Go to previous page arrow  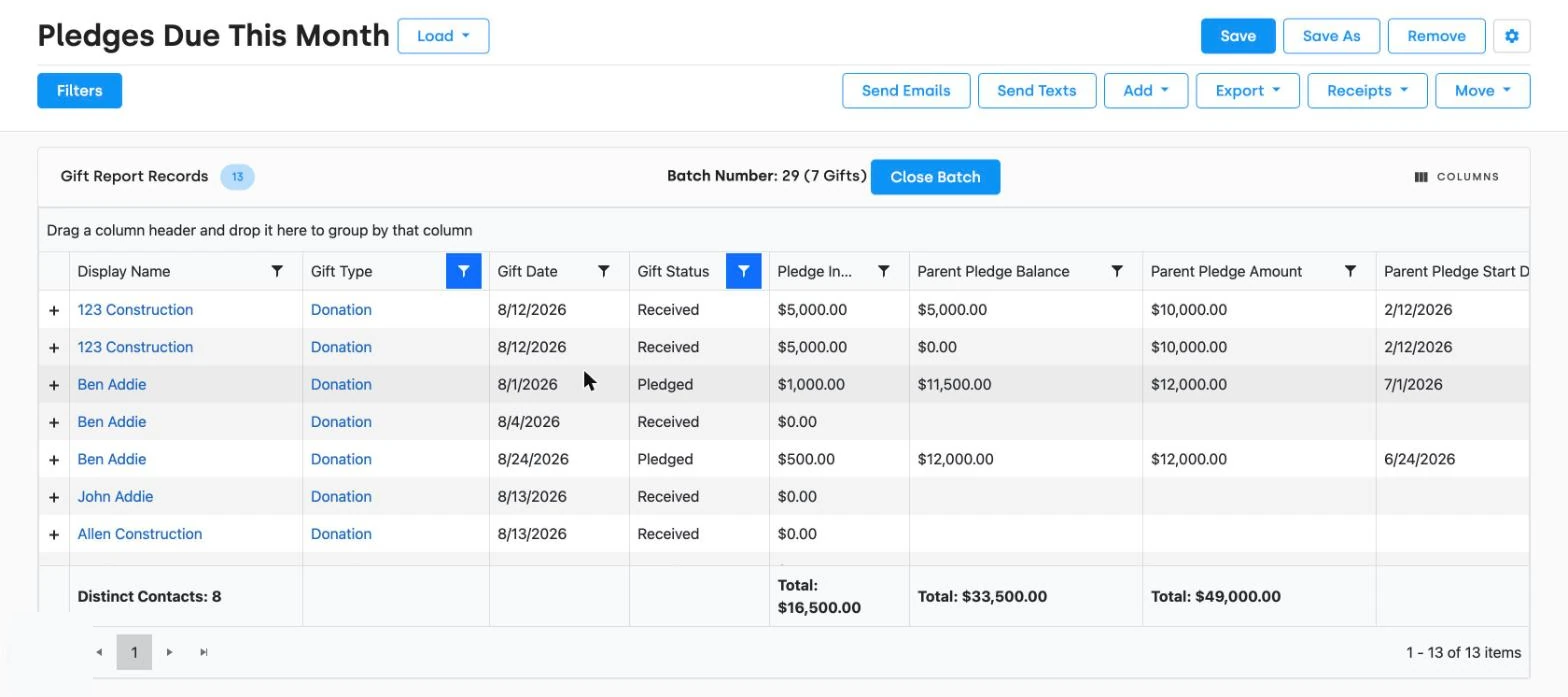[x=99, y=652]
